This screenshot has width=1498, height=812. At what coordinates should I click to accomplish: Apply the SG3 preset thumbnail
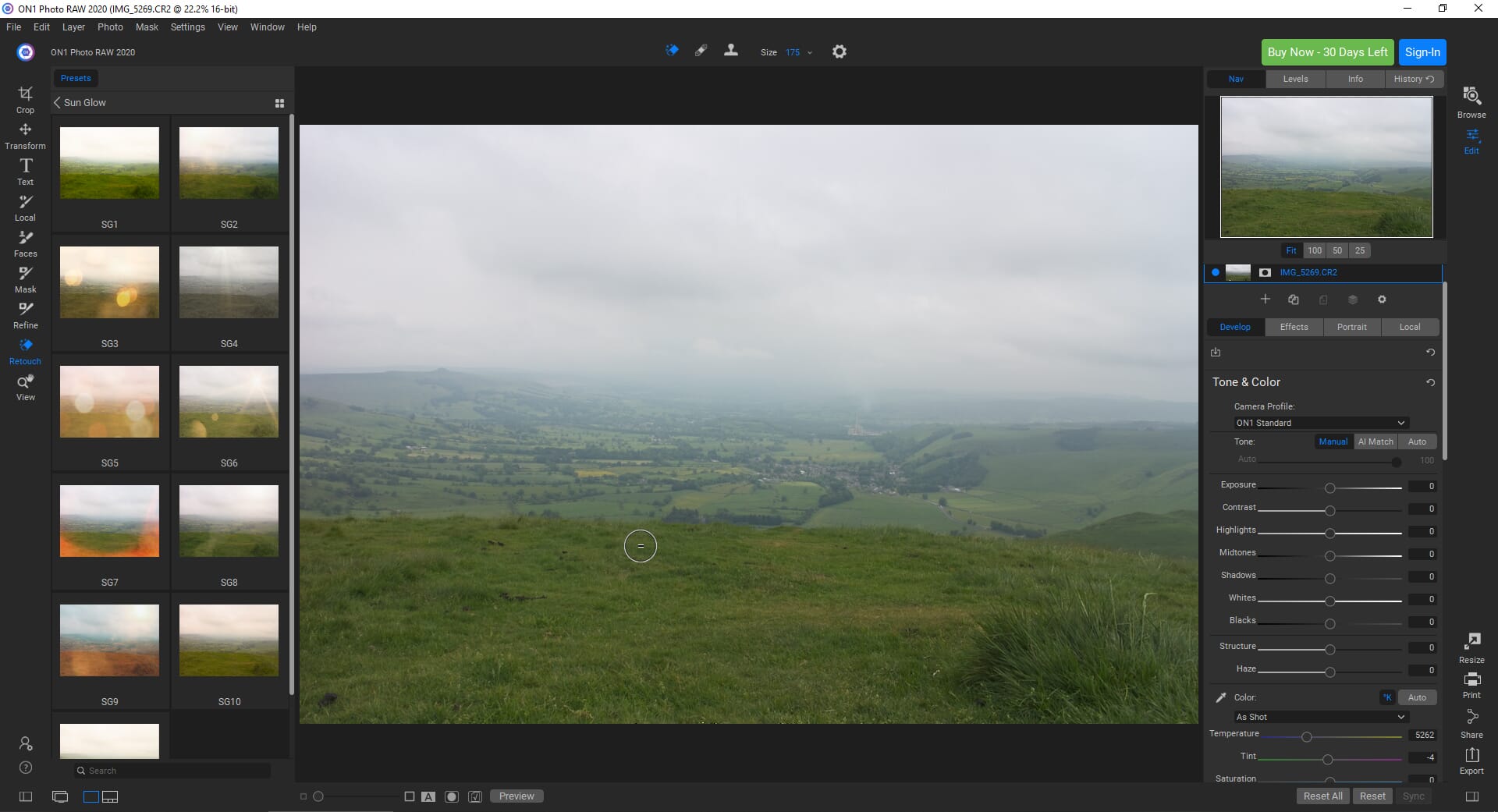click(x=109, y=282)
